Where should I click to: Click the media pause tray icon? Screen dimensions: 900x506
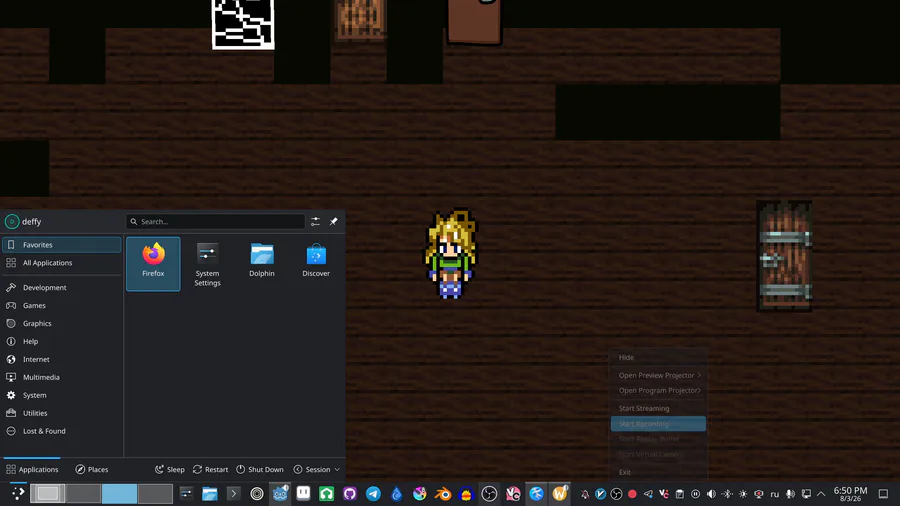click(x=696, y=494)
